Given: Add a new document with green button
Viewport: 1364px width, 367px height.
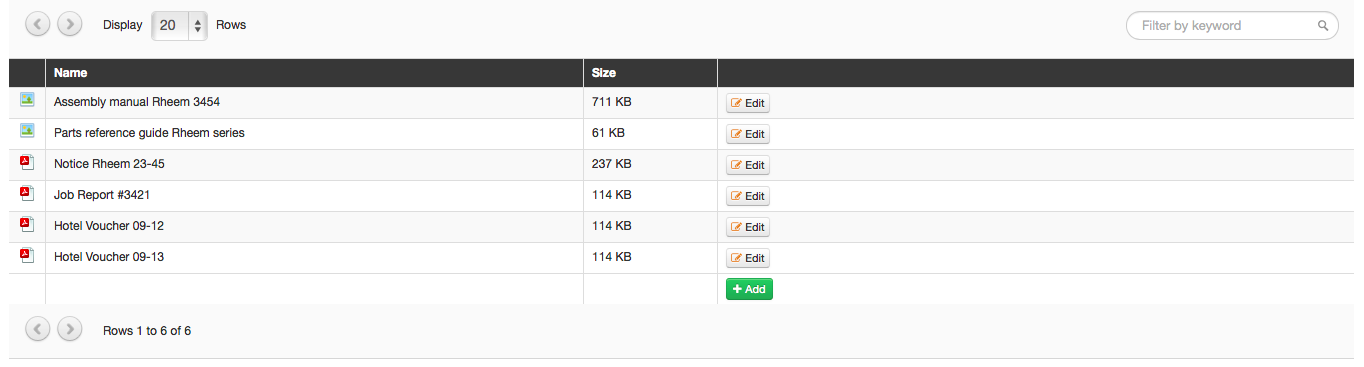Looking at the screenshot, I should click(749, 289).
